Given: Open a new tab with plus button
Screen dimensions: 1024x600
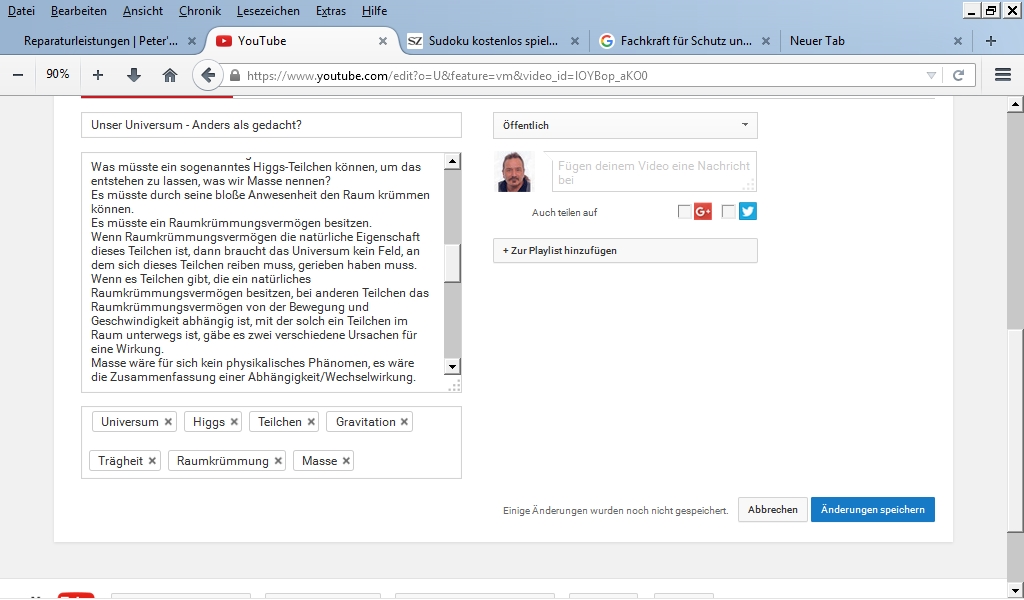Looking at the screenshot, I should click(x=990, y=41).
